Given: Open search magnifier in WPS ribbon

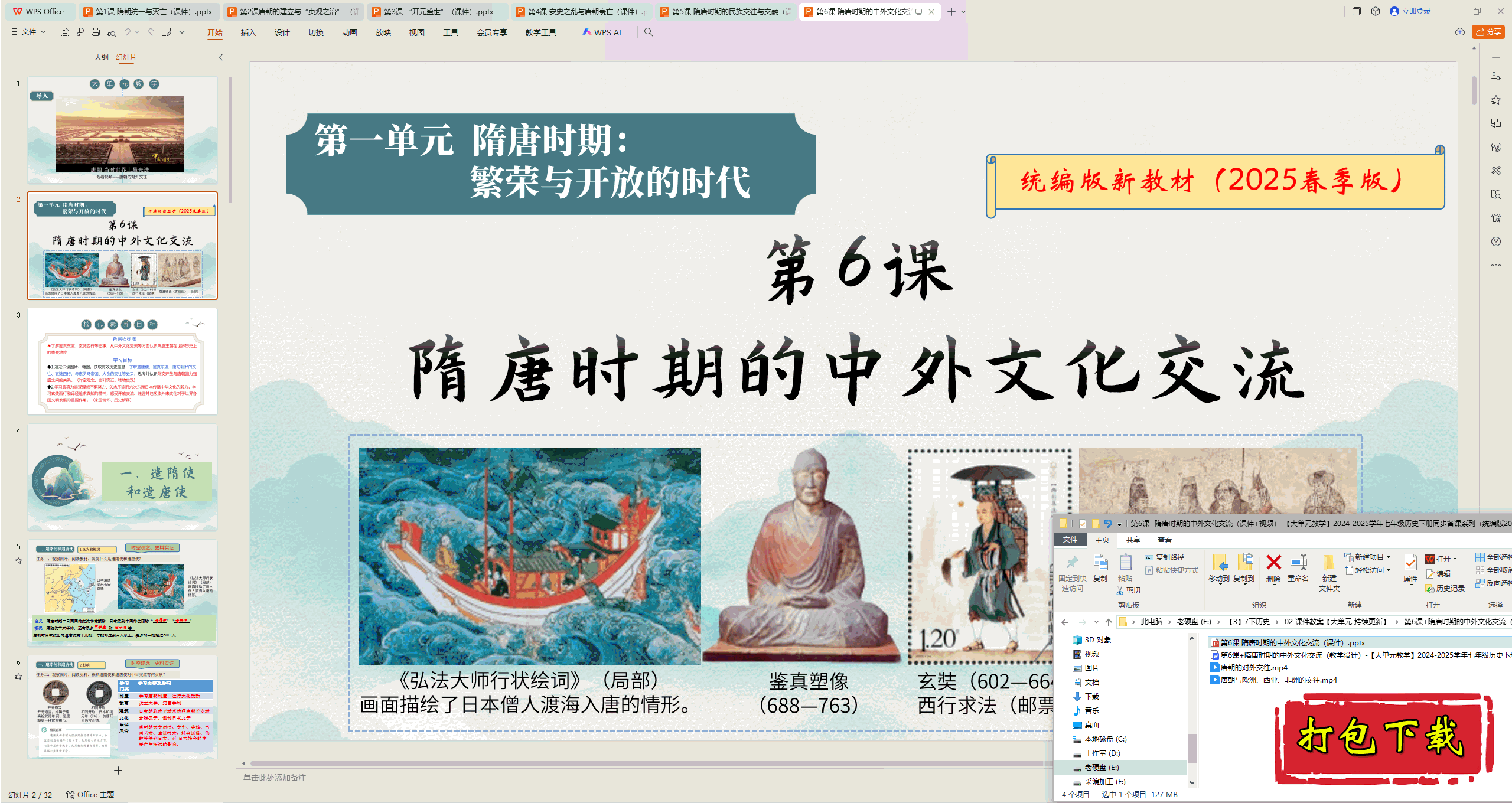Looking at the screenshot, I should point(649,32).
